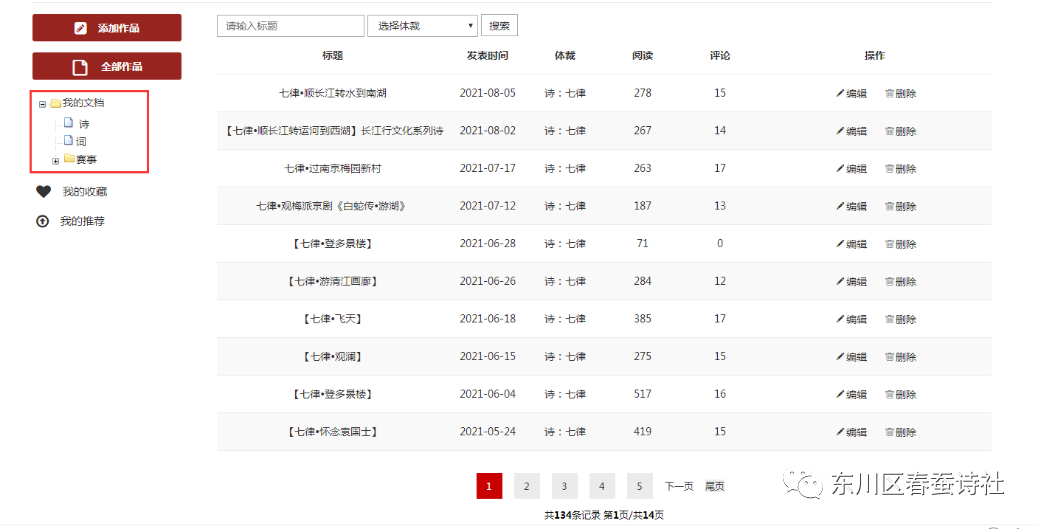Viewport: 1038px width, 529px height.
Task: Delete 七律•观梅派京剧 entry
Action: [900, 207]
